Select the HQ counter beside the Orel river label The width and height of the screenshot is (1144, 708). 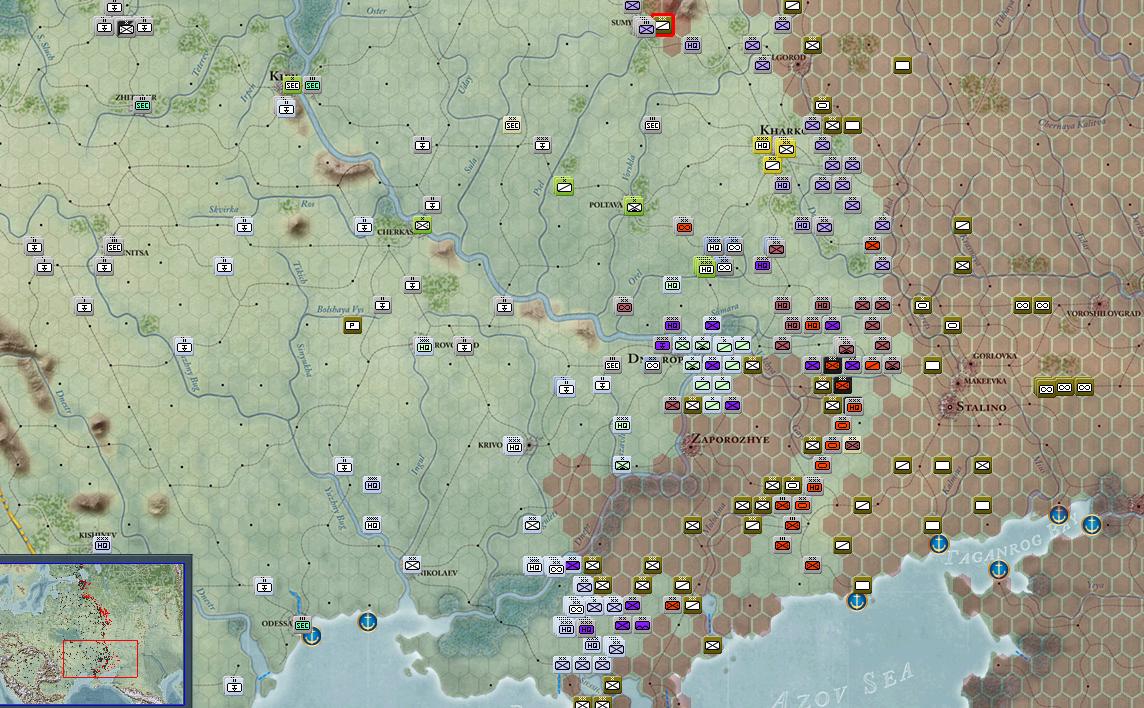coord(673,285)
